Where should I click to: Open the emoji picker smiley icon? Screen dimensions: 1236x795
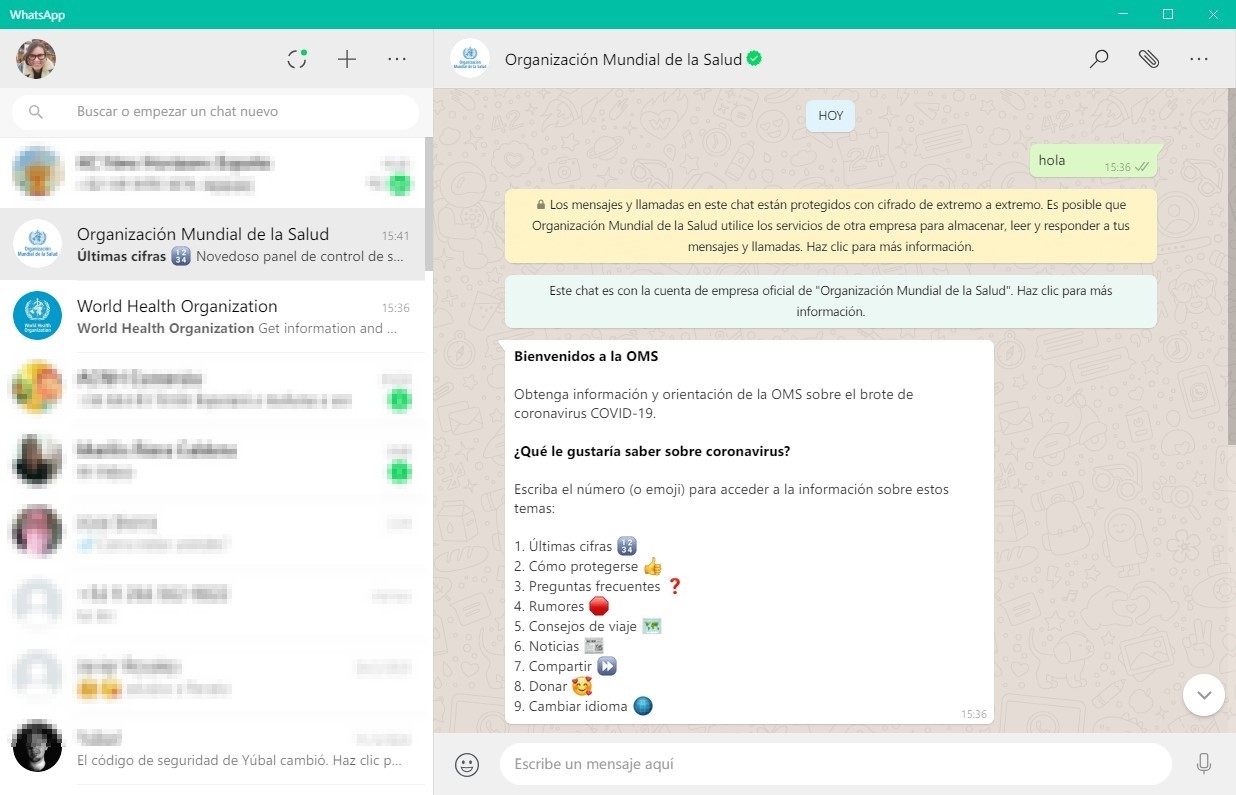(466, 765)
